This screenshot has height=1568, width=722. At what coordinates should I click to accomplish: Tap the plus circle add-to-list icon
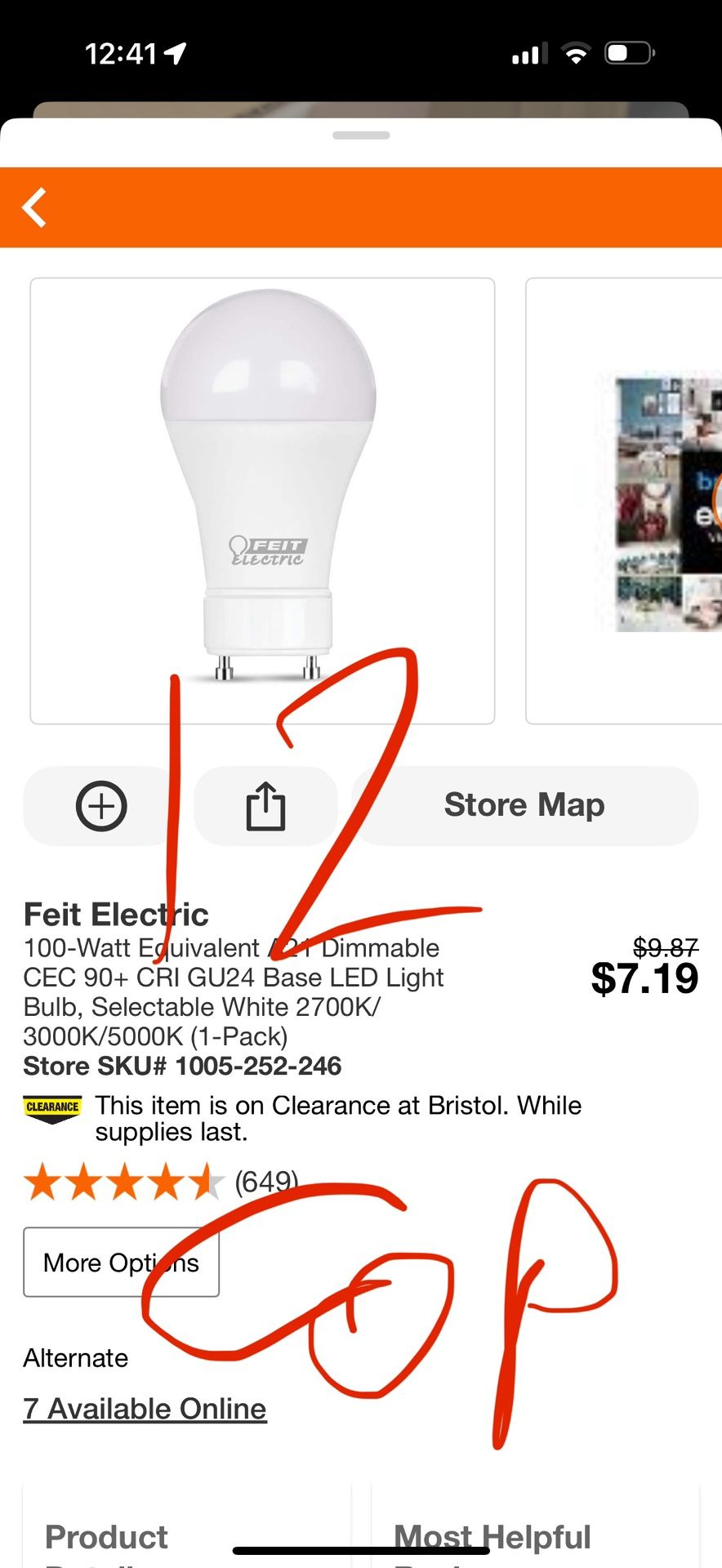coord(101,806)
